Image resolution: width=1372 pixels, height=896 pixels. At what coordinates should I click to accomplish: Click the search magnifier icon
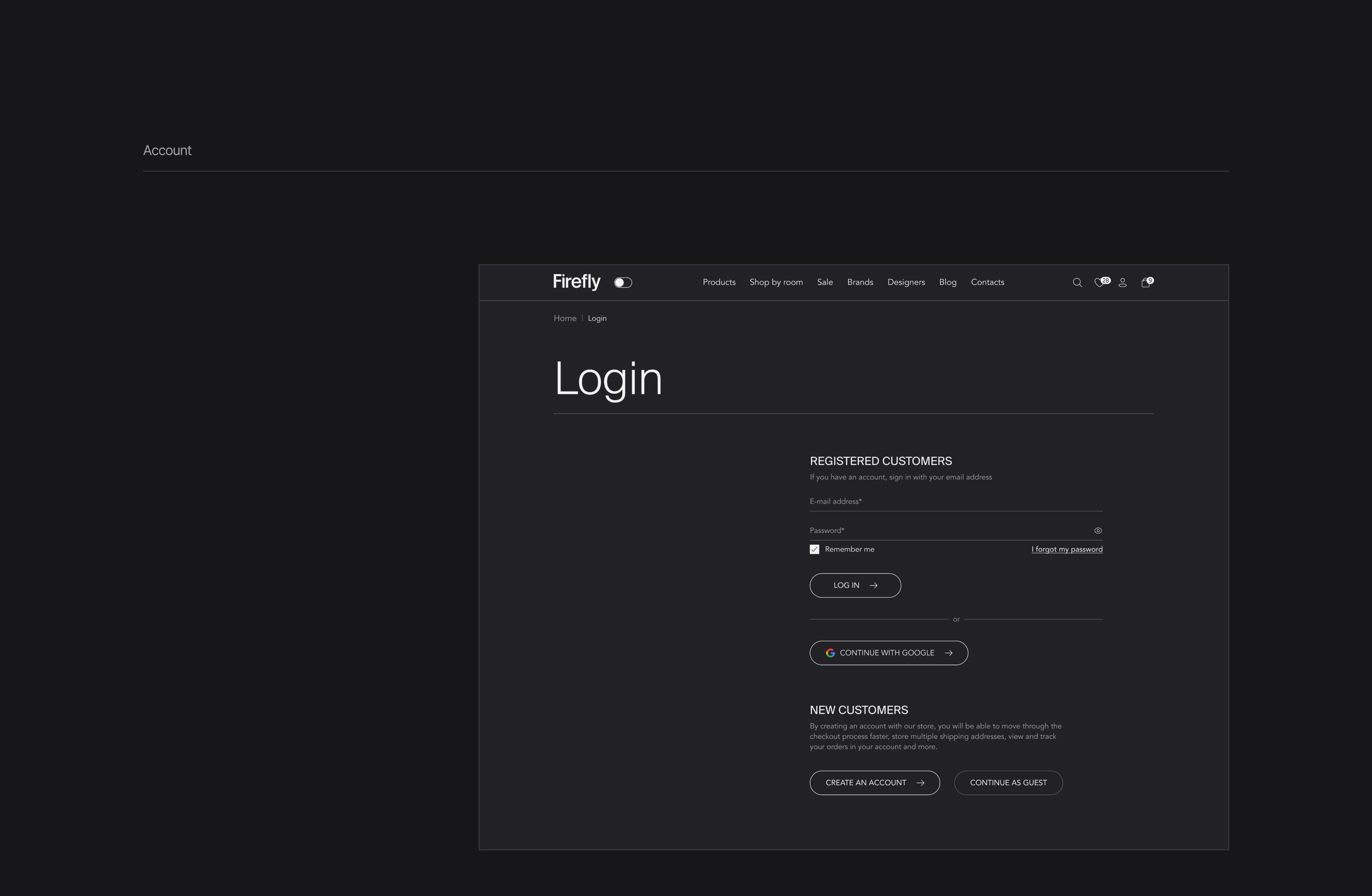pyautogui.click(x=1077, y=283)
